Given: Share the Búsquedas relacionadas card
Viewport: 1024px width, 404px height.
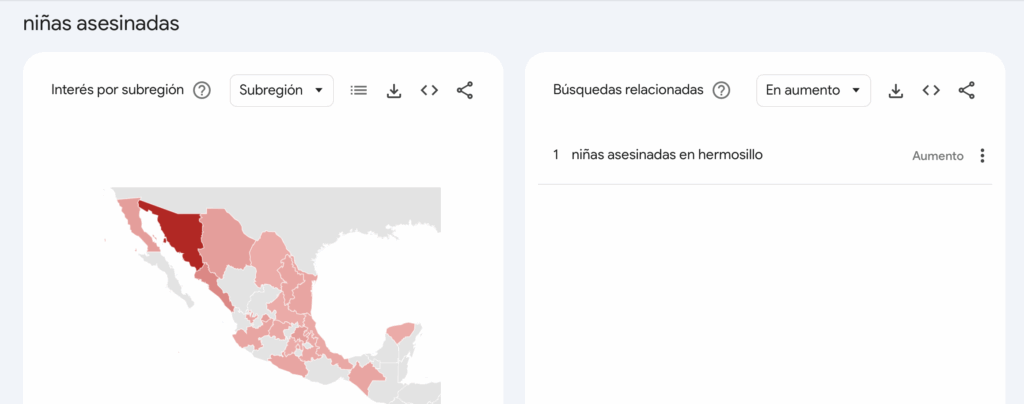Looking at the screenshot, I should coord(966,90).
